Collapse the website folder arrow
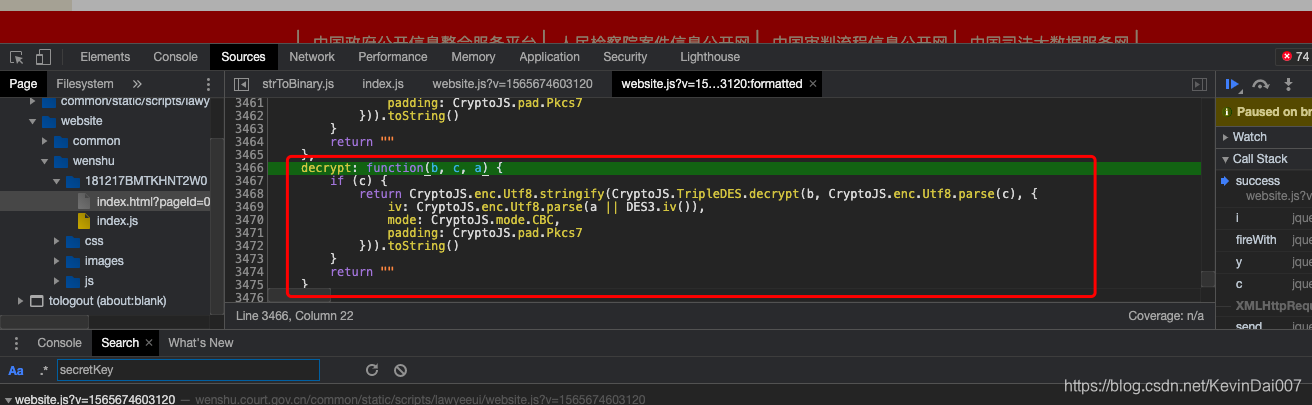The image size is (1312, 405). 33,121
